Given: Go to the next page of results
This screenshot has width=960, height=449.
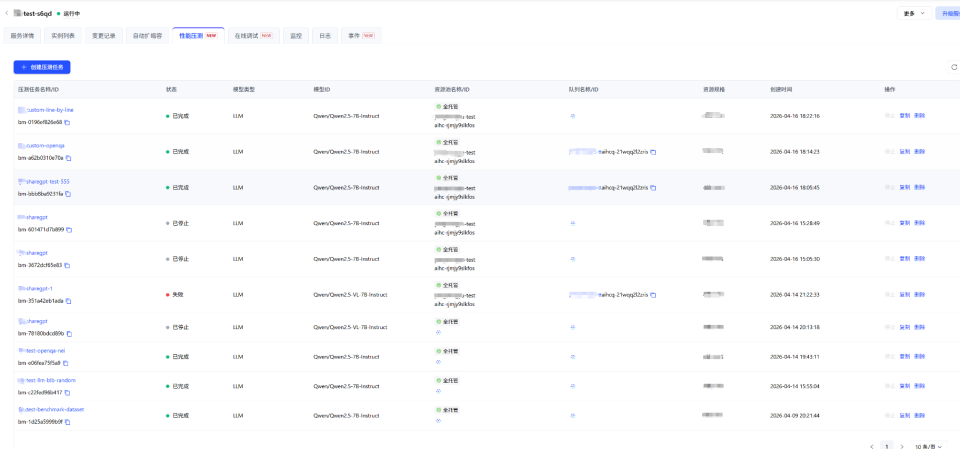Looking at the screenshot, I should click(x=902, y=446).
